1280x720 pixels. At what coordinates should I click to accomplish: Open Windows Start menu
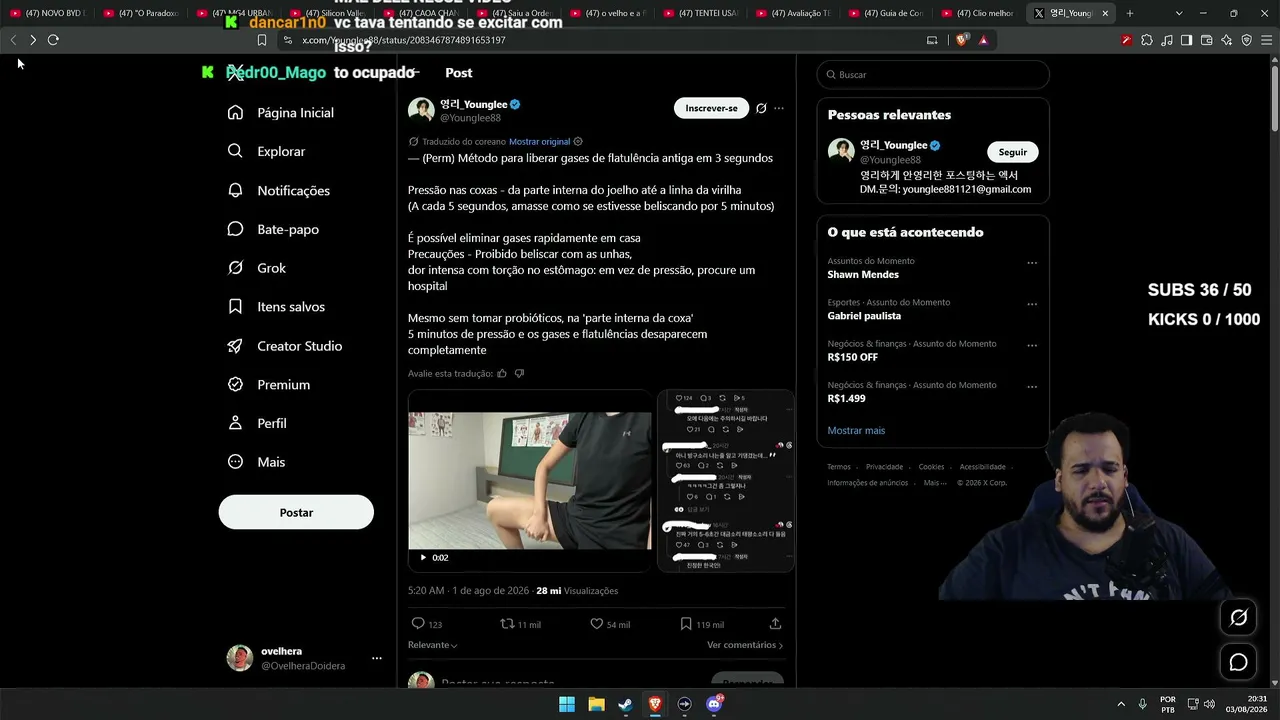[x=567, y=704]
